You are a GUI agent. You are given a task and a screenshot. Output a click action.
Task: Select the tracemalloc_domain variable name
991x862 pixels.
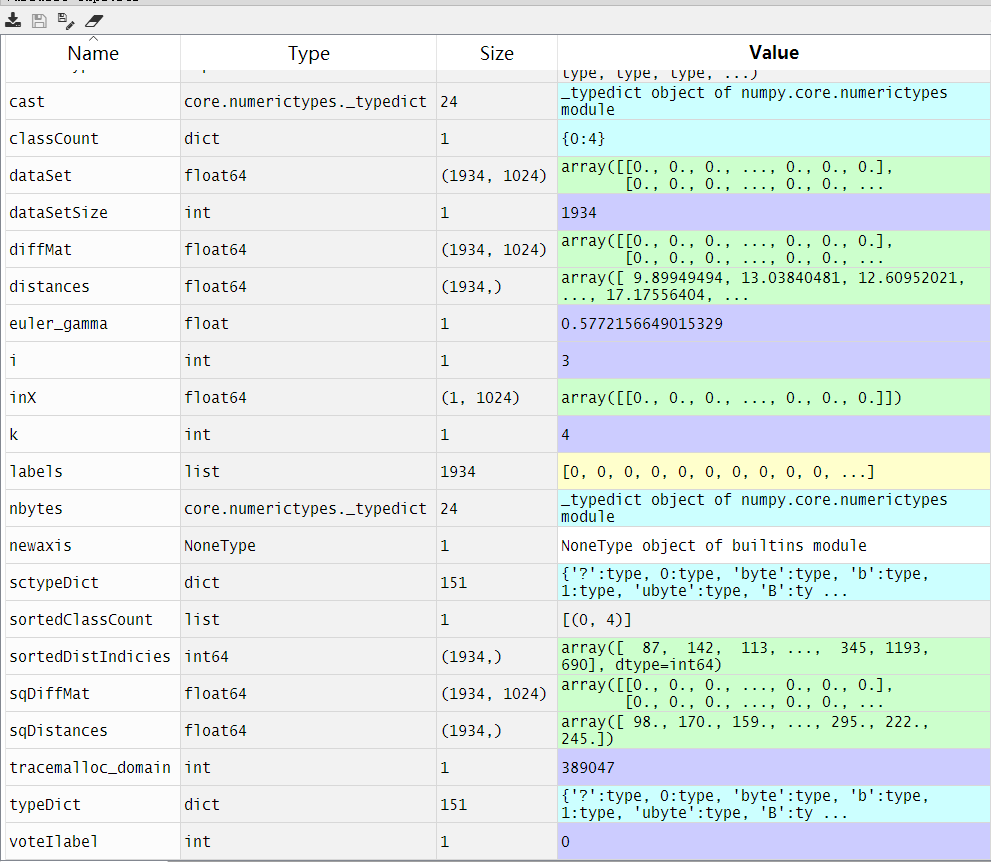pos(90,767)
